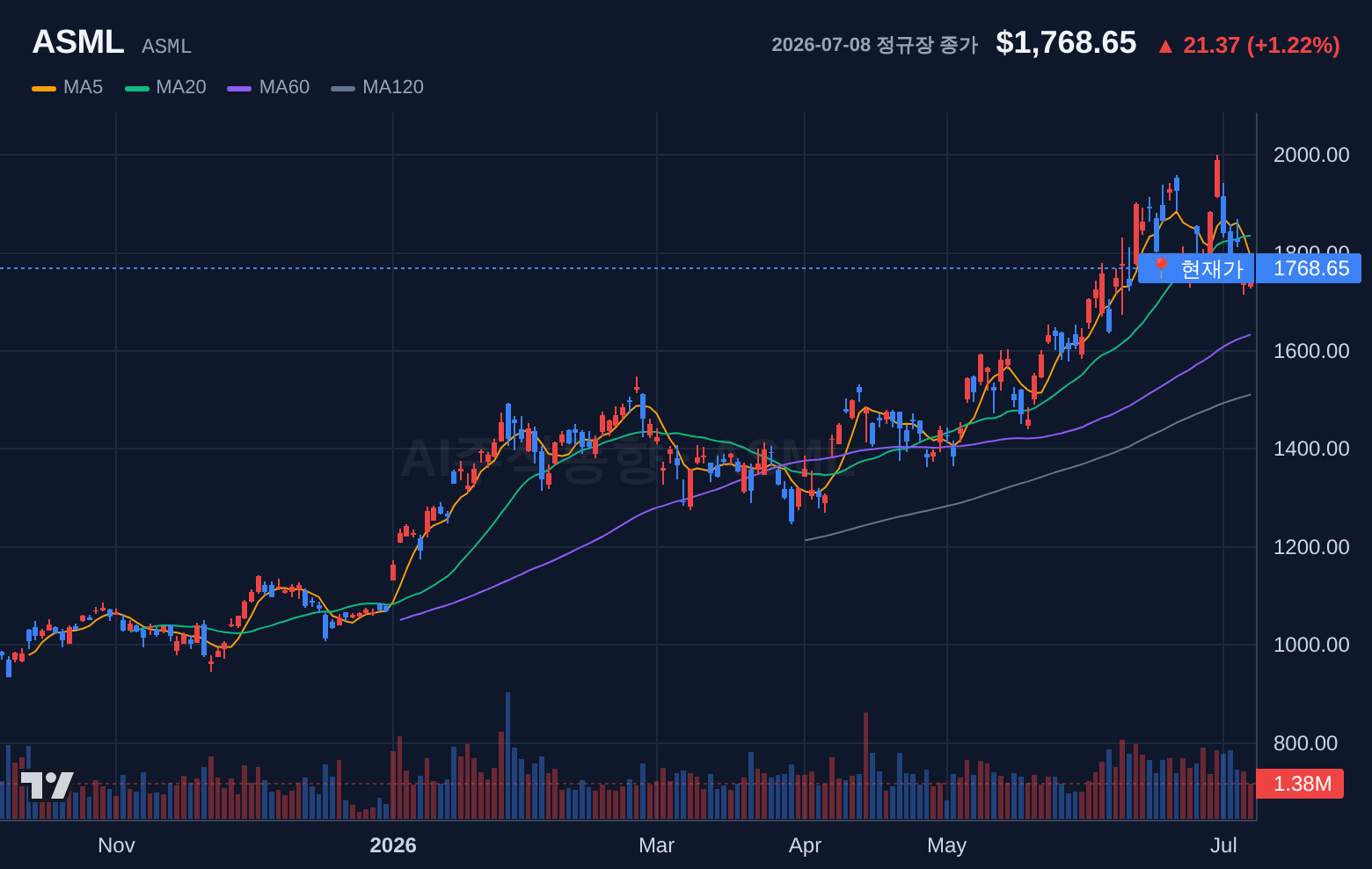
Task: Click the gray MA120 color swatch
Action: click(343, 88)
